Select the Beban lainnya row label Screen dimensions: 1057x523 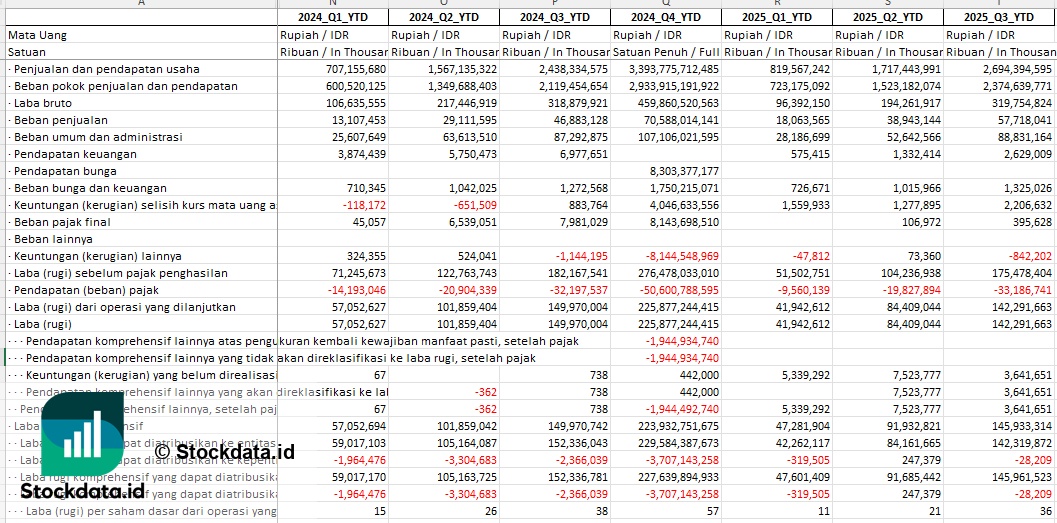(x=53, y=239)
